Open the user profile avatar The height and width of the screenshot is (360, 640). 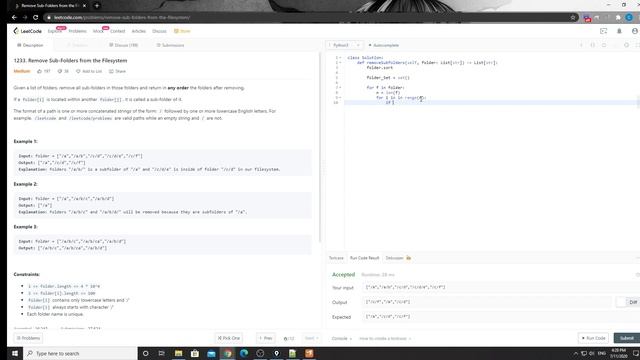(x=635, y=31)
